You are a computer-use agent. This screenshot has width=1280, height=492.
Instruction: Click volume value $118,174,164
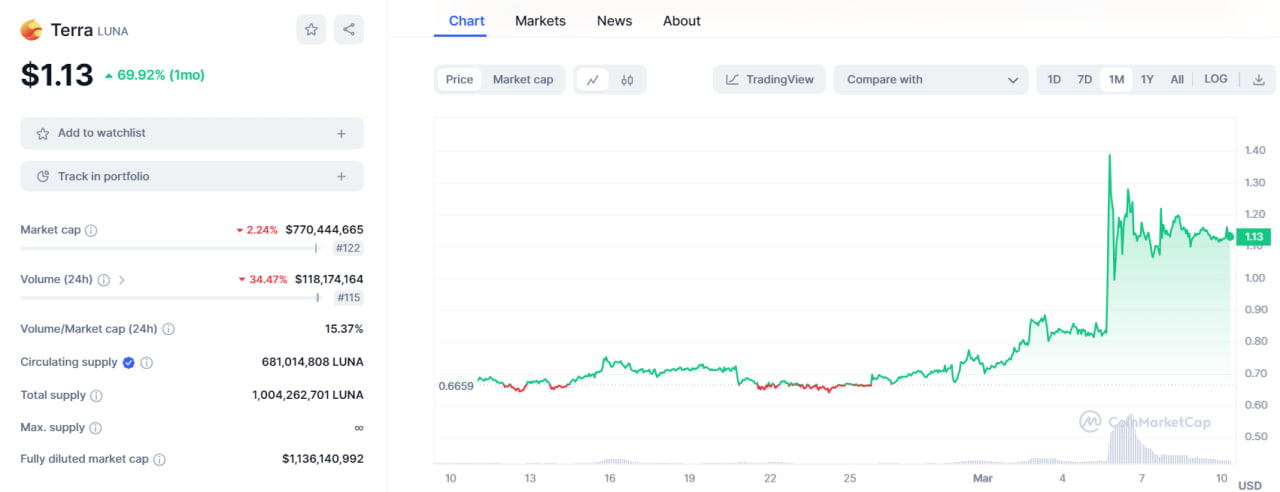(x=329, y=280)
